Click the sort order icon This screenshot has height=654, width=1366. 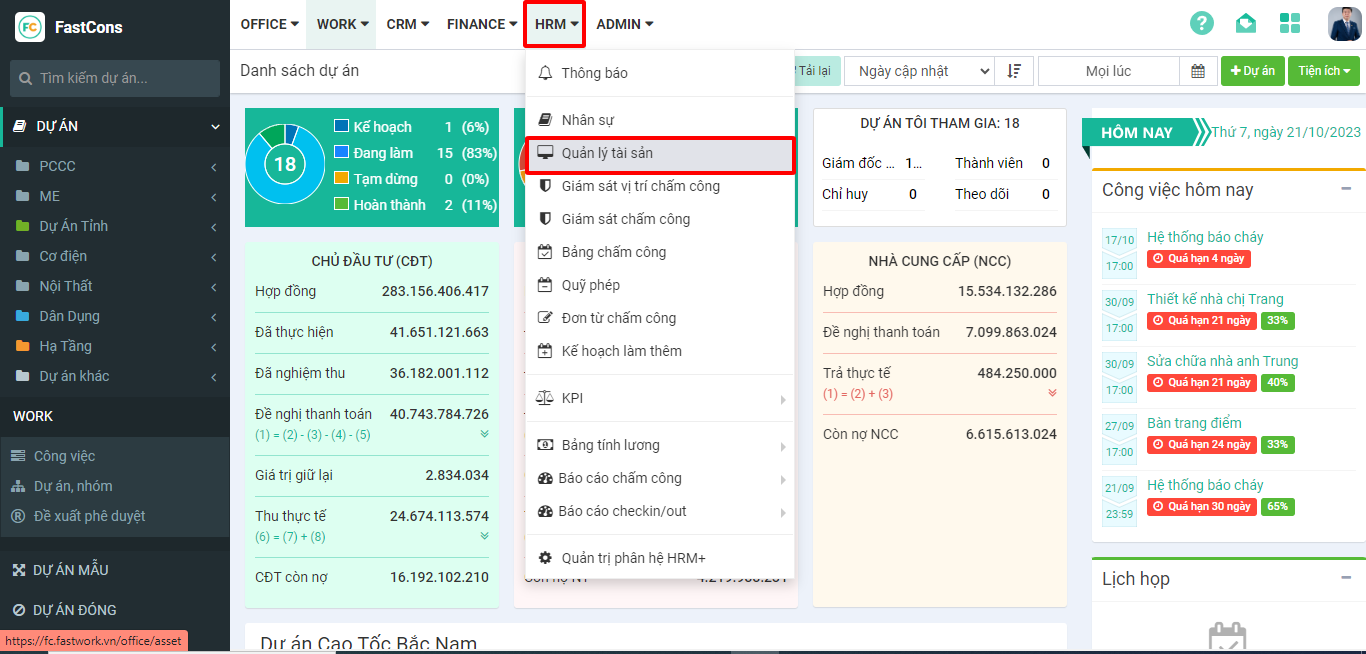point(1014,71)
